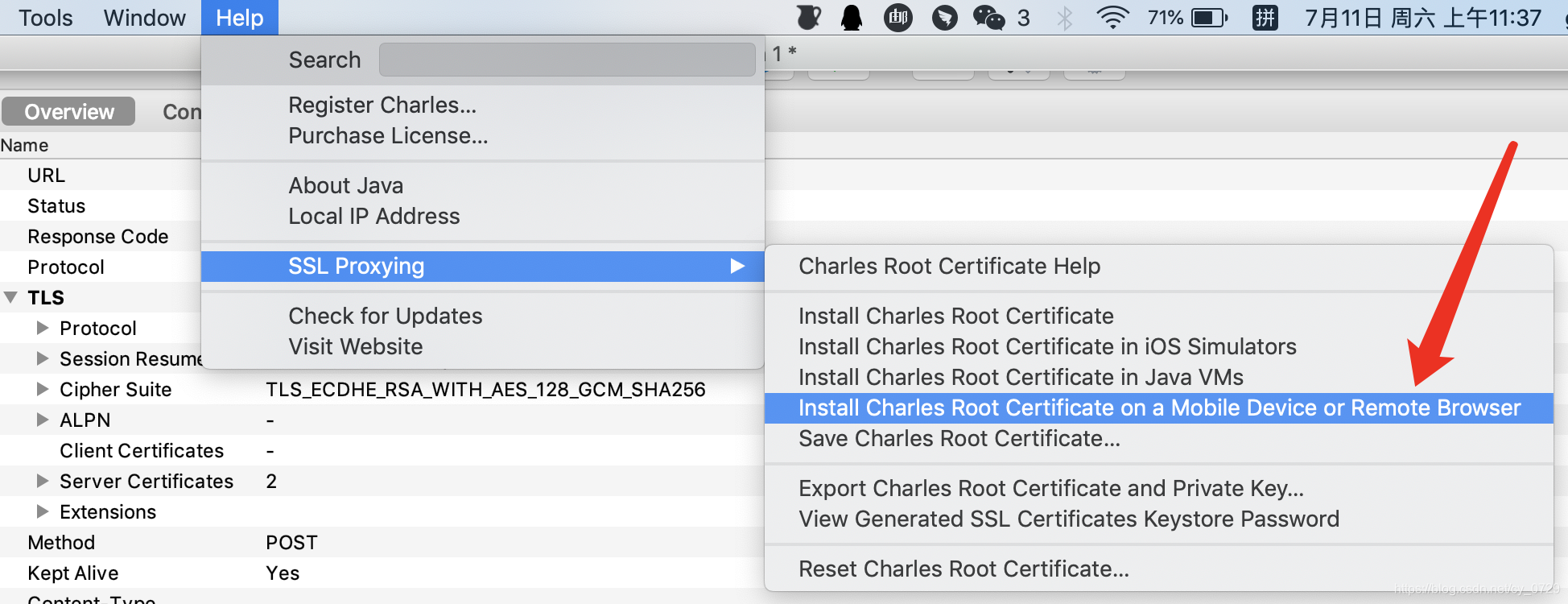Switch to the Contents tab

pos(181,112)
